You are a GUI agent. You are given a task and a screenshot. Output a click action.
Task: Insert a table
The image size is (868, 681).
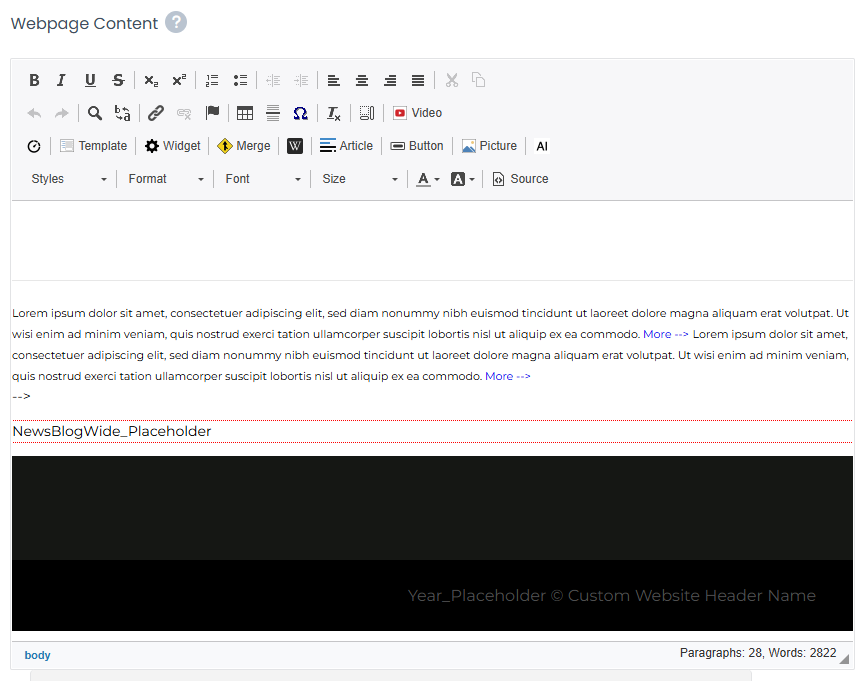pos(245,113)
